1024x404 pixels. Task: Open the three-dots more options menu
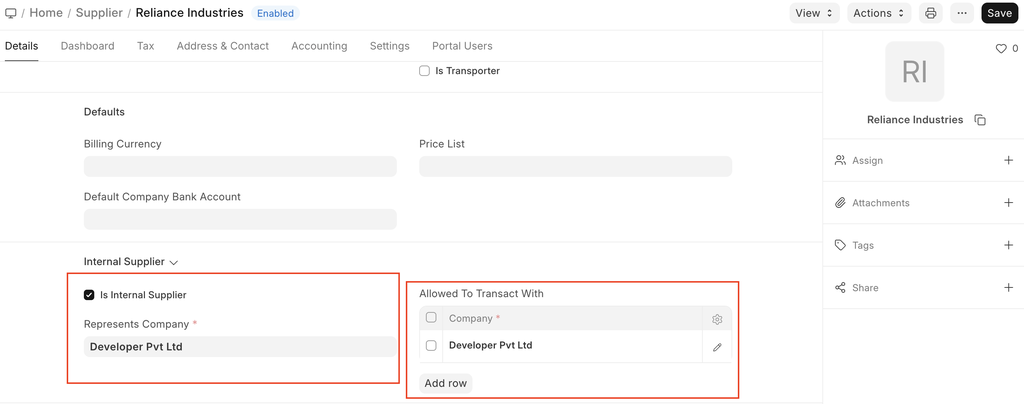coord(962,13)
